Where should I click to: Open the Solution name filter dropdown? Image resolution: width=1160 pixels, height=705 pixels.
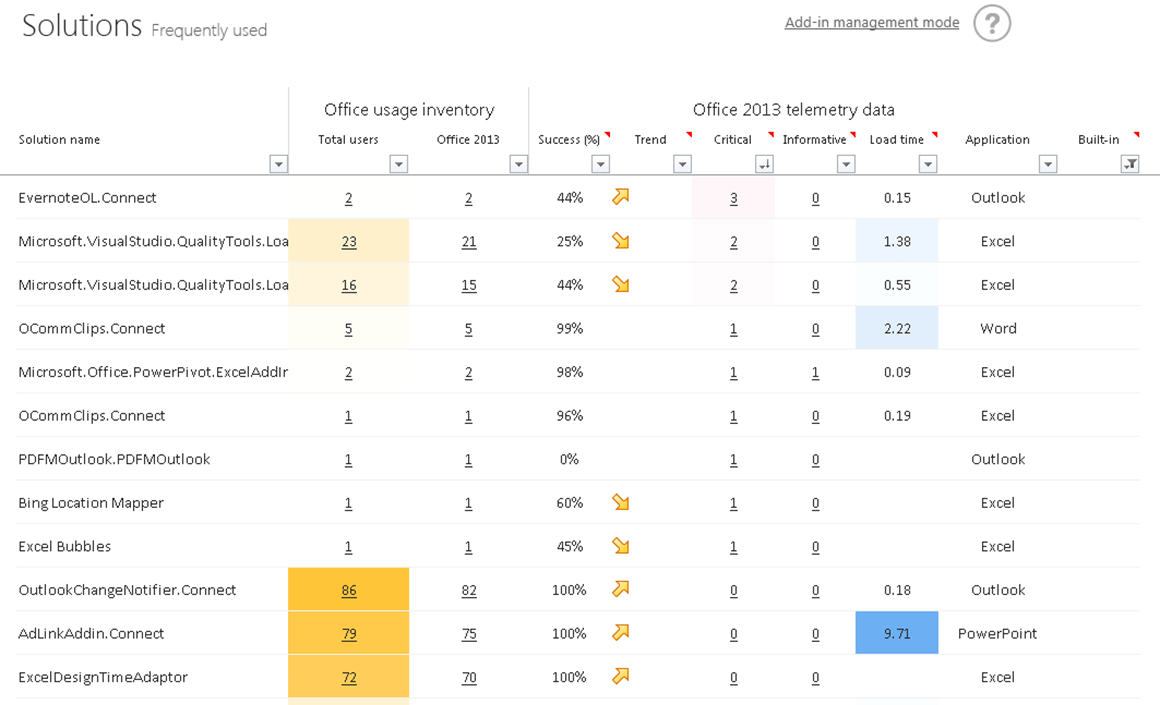(x=279, y=162)
